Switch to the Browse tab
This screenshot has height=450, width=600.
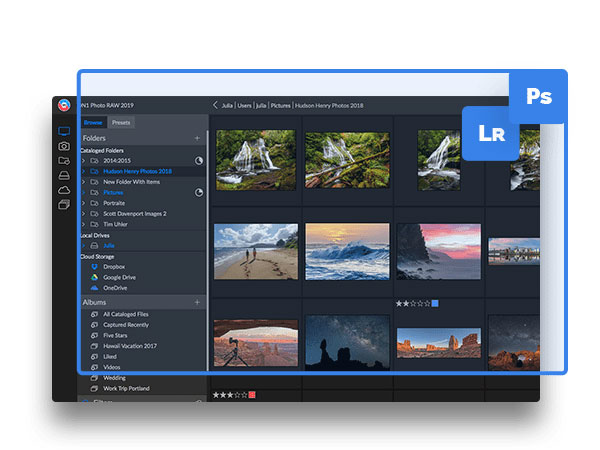click(x=93, y=122)
